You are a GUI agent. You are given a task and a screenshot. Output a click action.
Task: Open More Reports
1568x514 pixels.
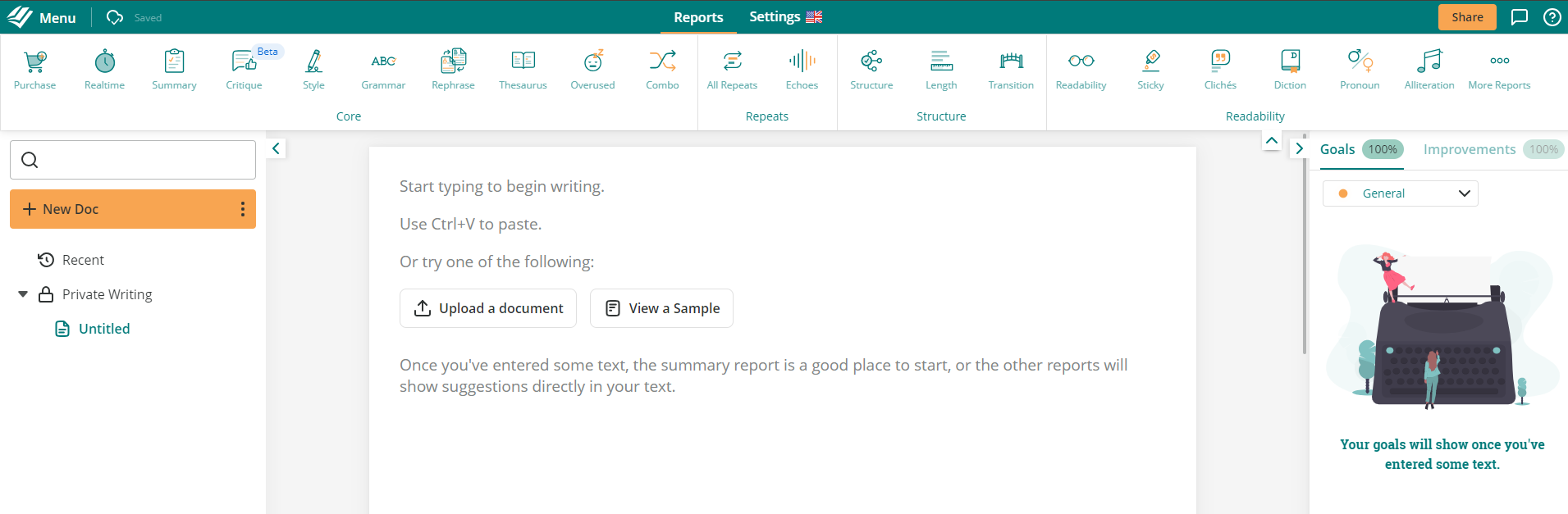coord(1500,70)
